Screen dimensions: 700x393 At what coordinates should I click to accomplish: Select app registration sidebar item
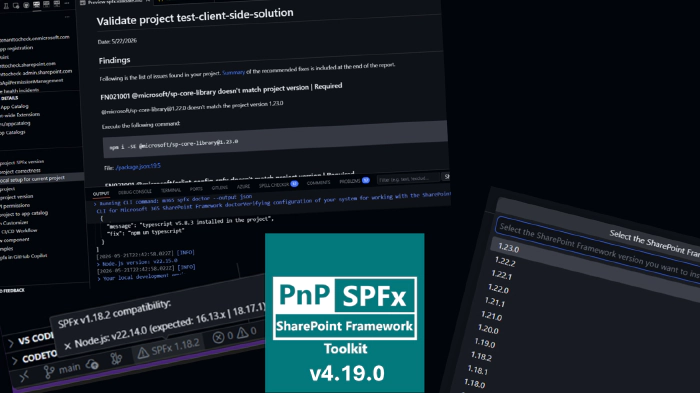17,48
